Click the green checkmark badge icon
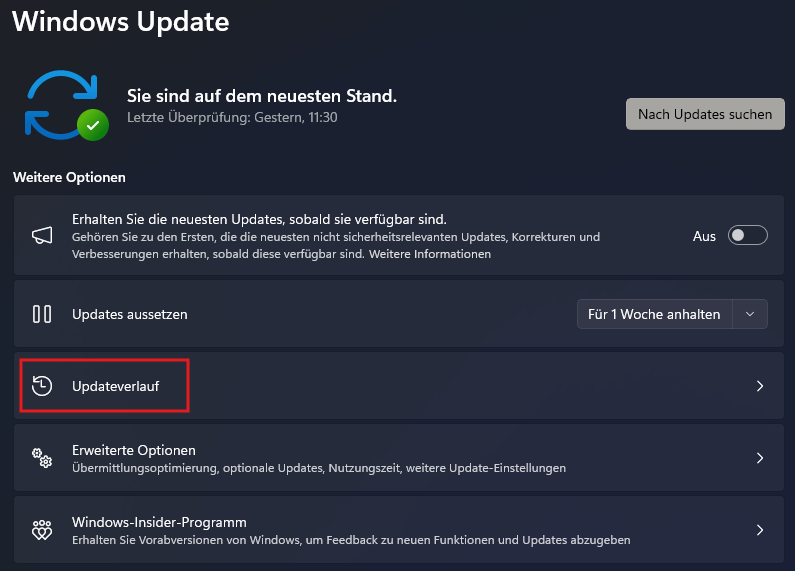Image resolution: width=795 pixels, height=571 pixels. click(93, 125)
